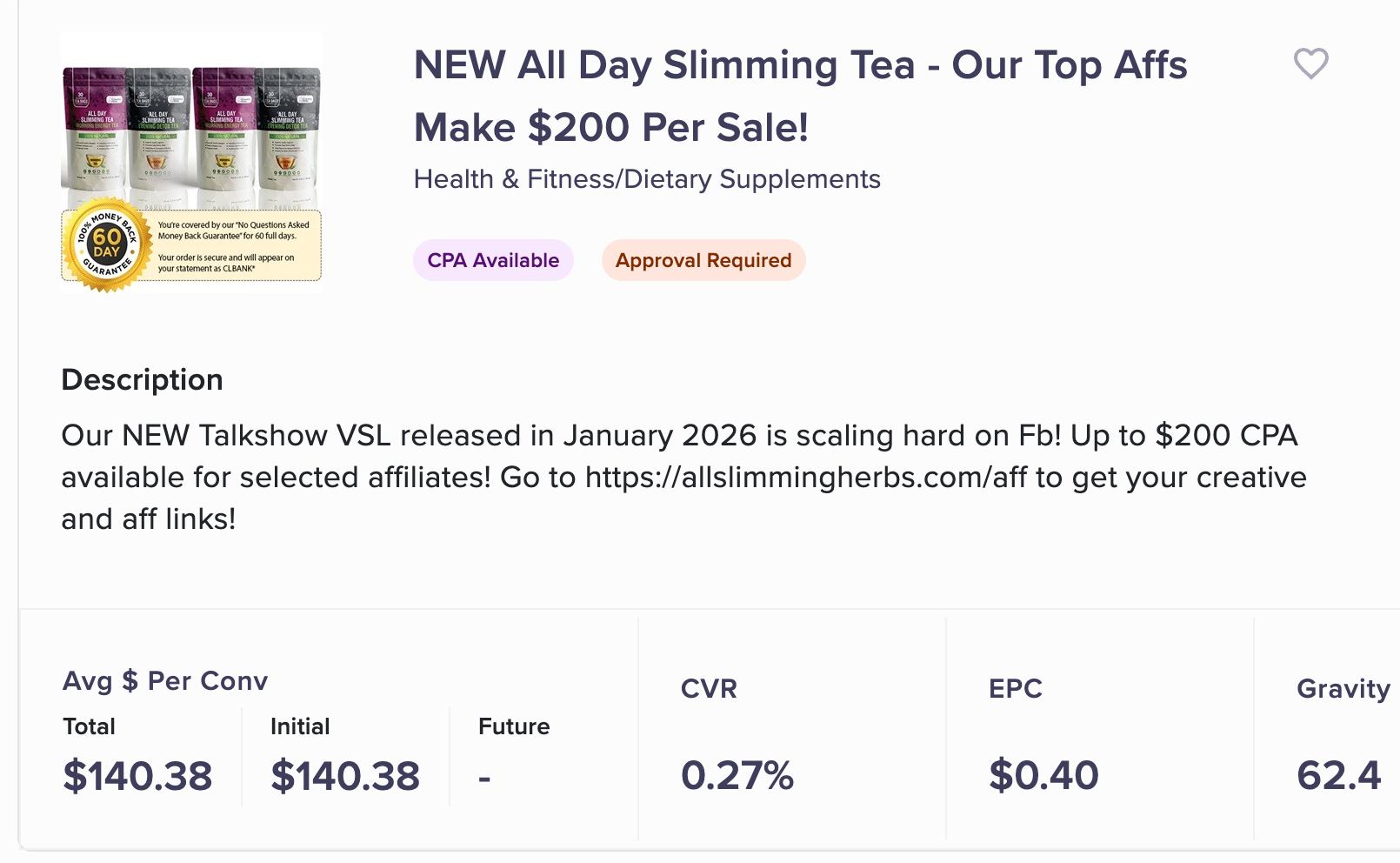The image size is (1400, 863).
Task: Click the Gravity column label
Action: point(1343,688)
